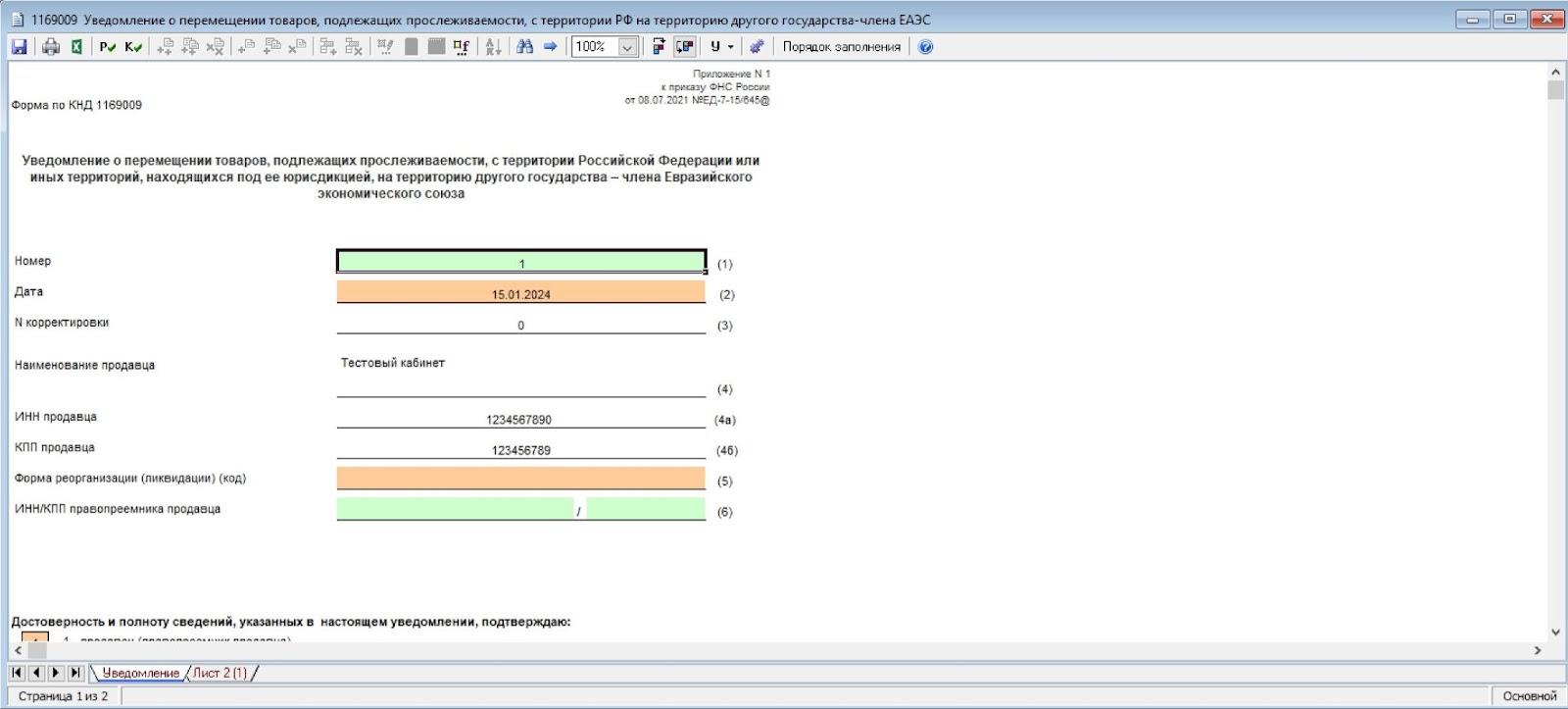Click the 'Порядок заполнения' button
Screen dimensions: 1568x709
click(841, 46)
